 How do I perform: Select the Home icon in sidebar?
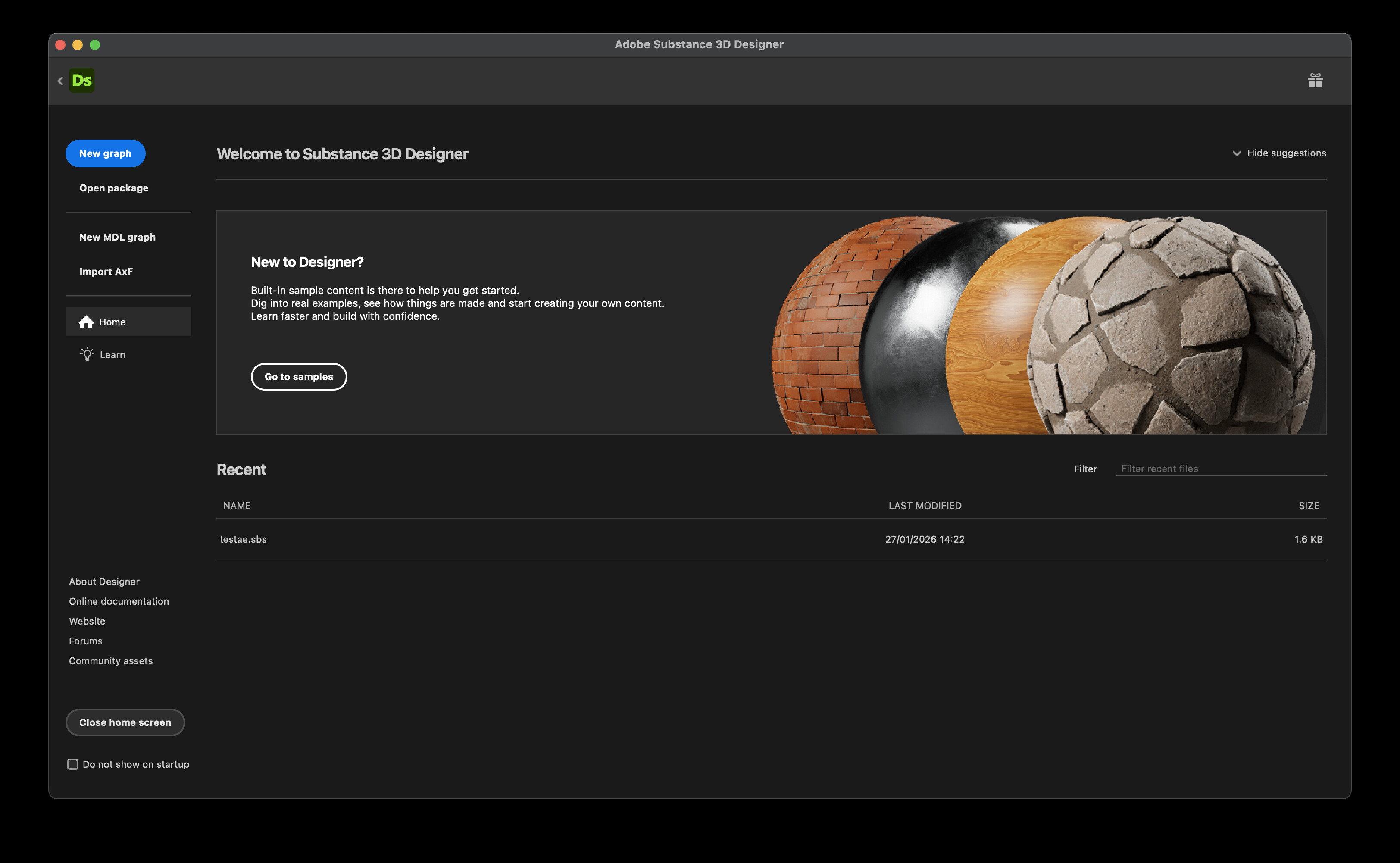pyautogui.click(x=87, y=321)
